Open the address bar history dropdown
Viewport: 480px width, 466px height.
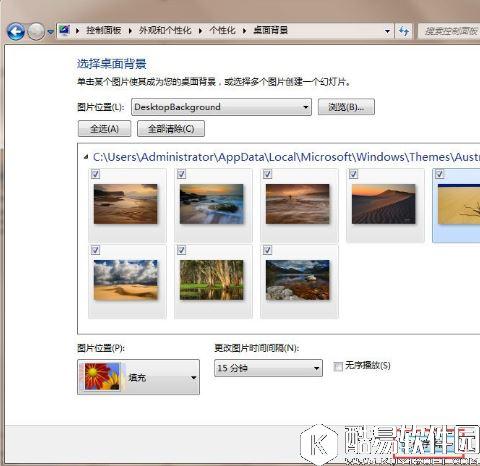click(387, 31)
